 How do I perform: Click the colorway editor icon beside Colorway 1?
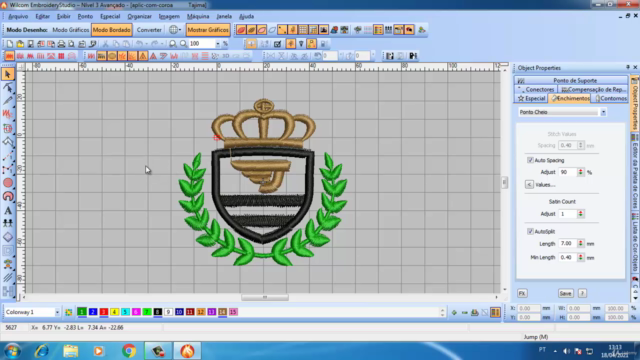point(69,312)
